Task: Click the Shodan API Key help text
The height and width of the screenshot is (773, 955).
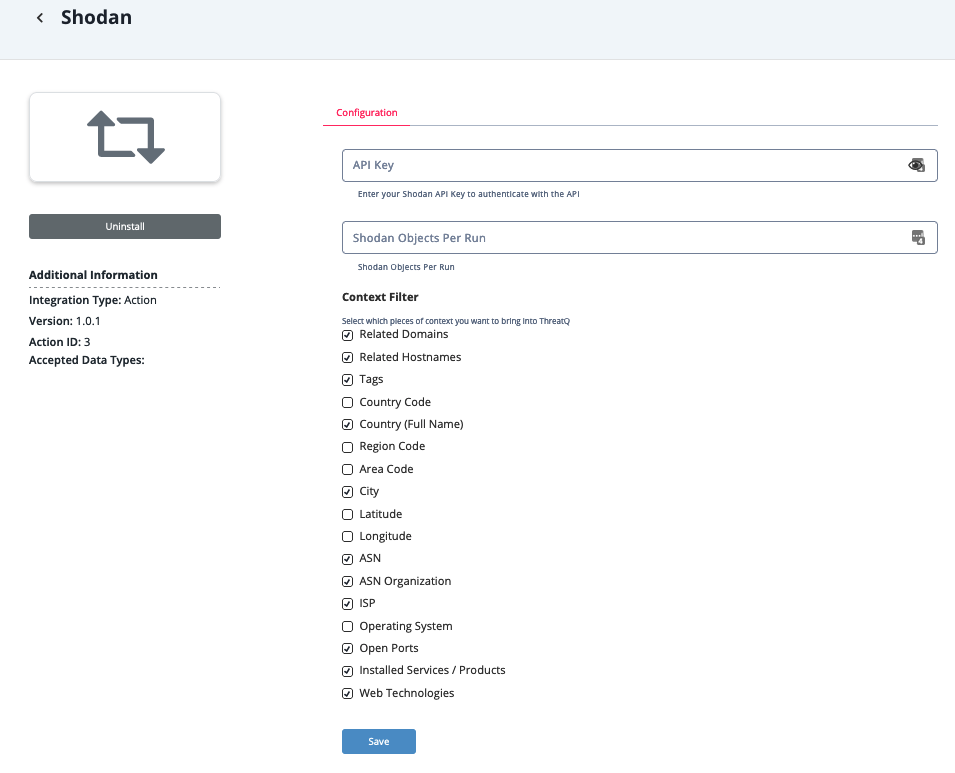Action: coord(468,194)
